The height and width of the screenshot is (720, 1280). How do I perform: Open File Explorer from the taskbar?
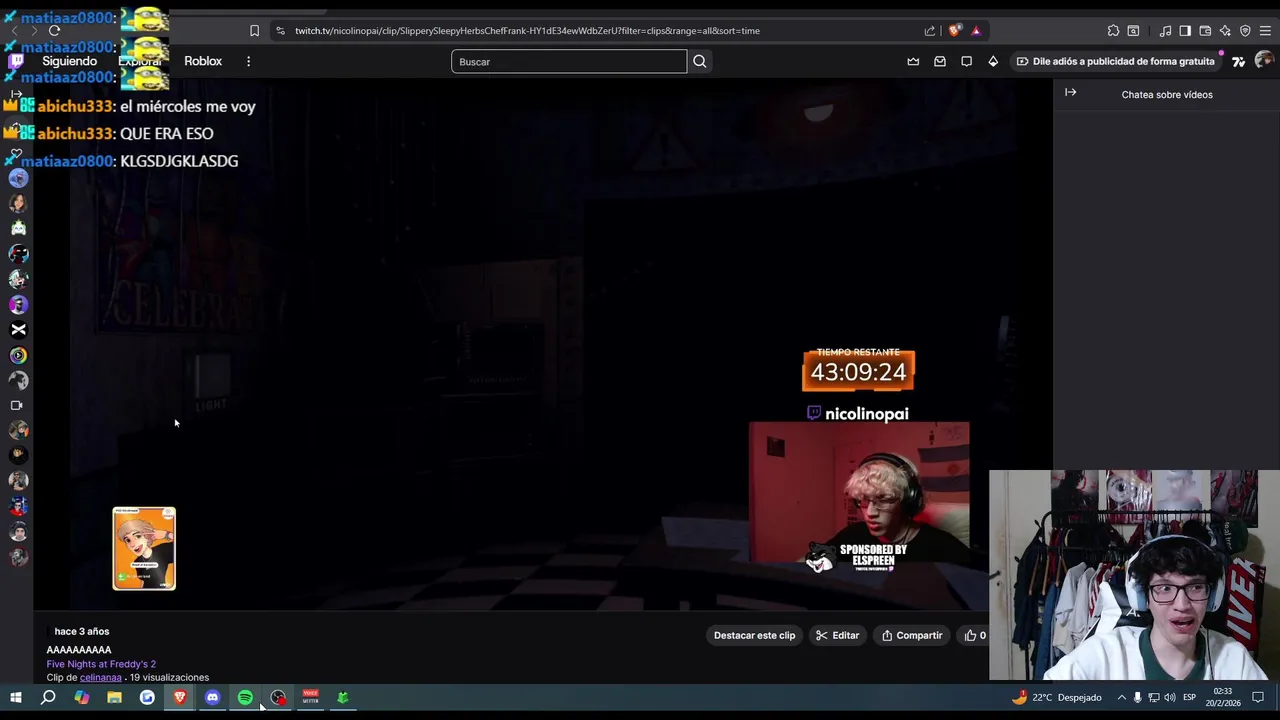click(x=114, y=697)
